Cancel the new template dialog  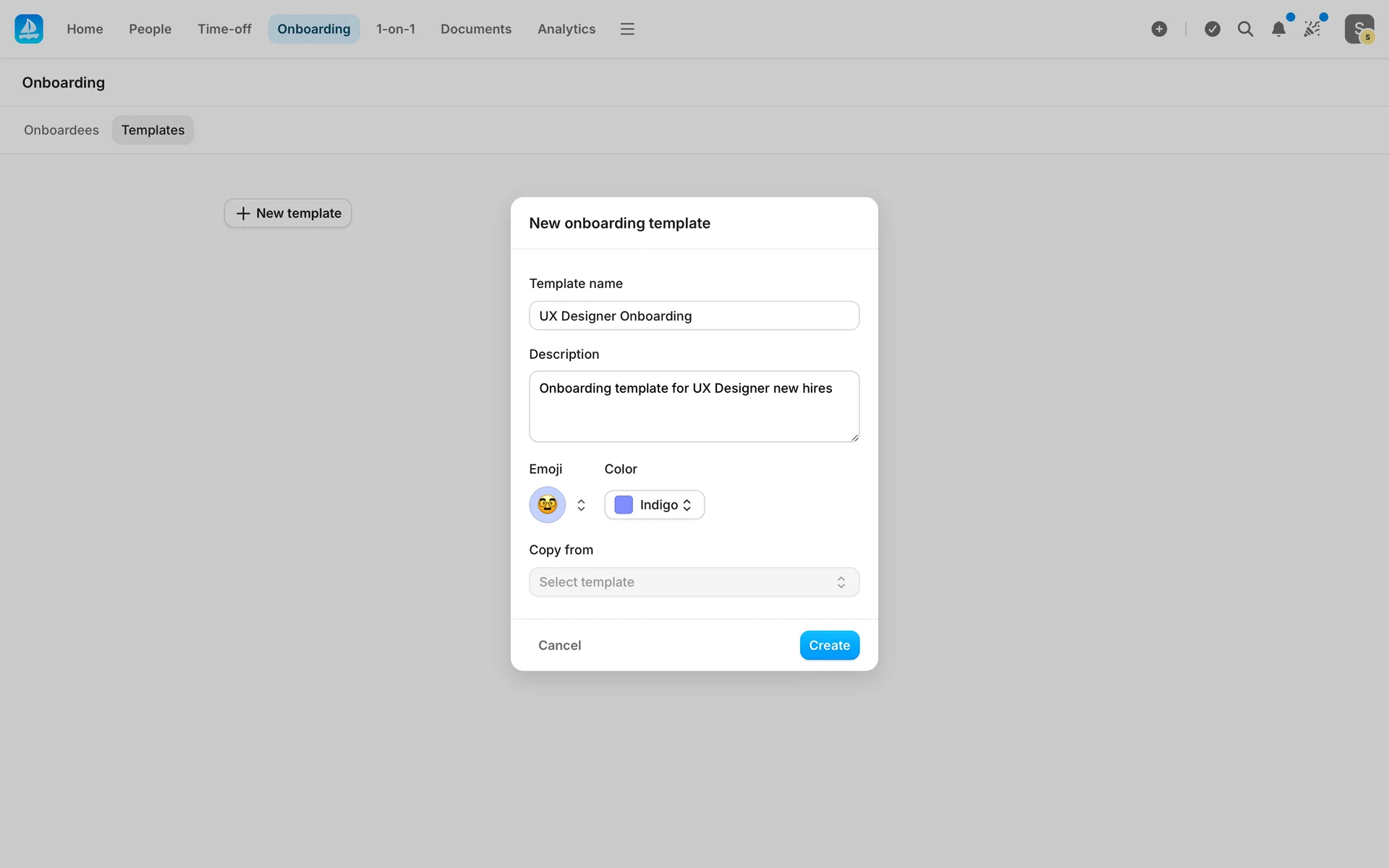pyautogui.click(x=559, y=645)
